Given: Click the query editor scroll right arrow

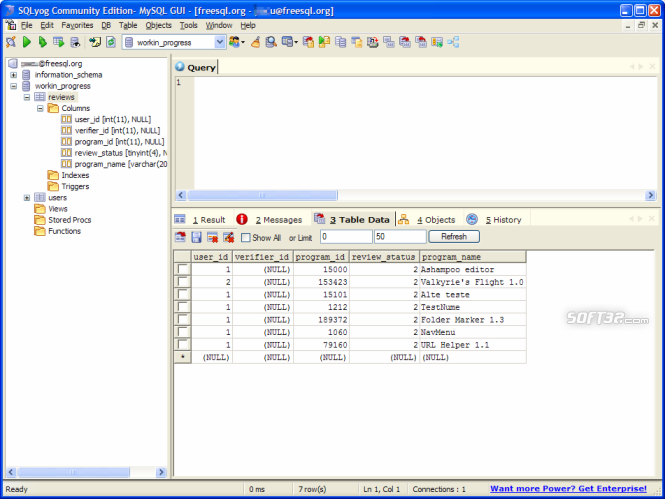Looking at the screenshot, I should coord(650,195).
